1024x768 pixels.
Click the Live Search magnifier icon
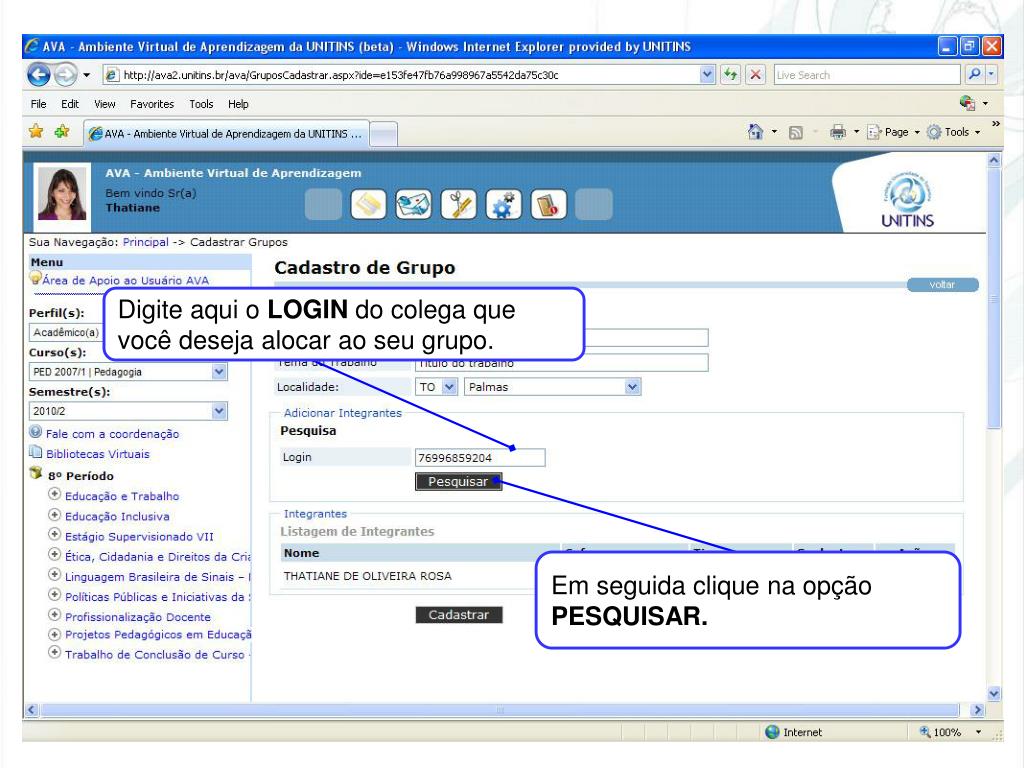(x=974, y=74)
